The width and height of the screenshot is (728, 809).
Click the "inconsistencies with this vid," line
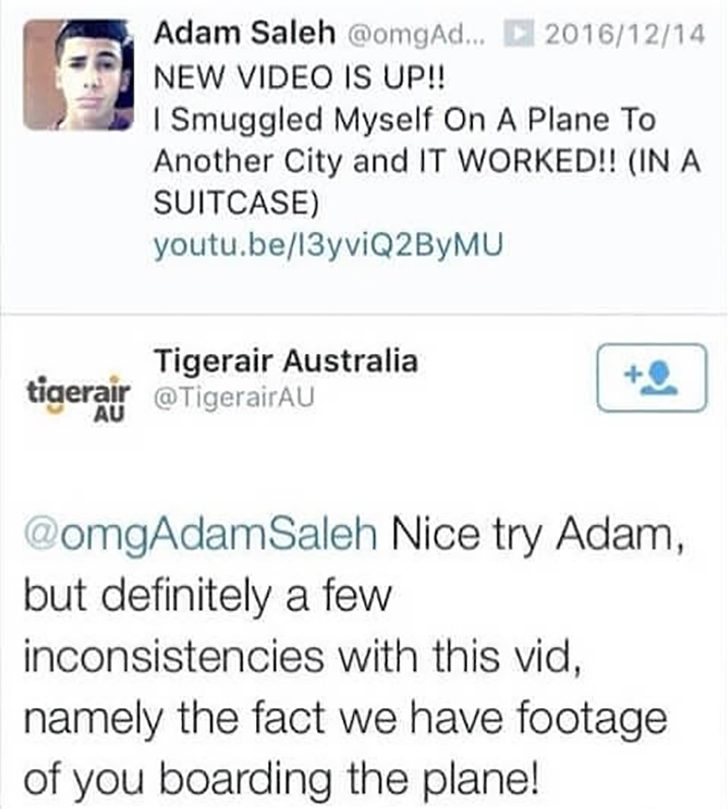pyautogui.click(x=302, y=656)
